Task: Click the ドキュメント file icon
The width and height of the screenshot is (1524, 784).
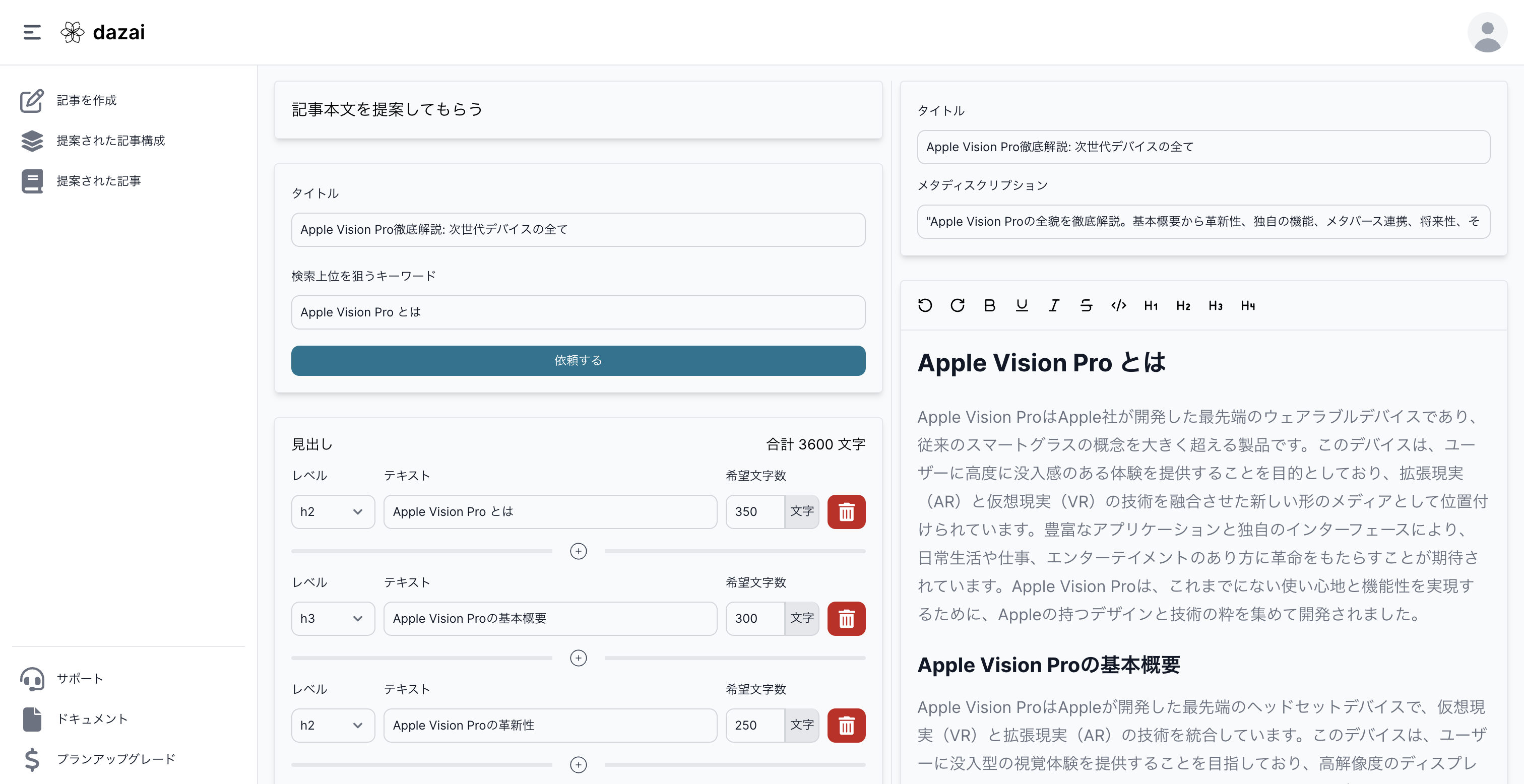Action: pos(32,719)
